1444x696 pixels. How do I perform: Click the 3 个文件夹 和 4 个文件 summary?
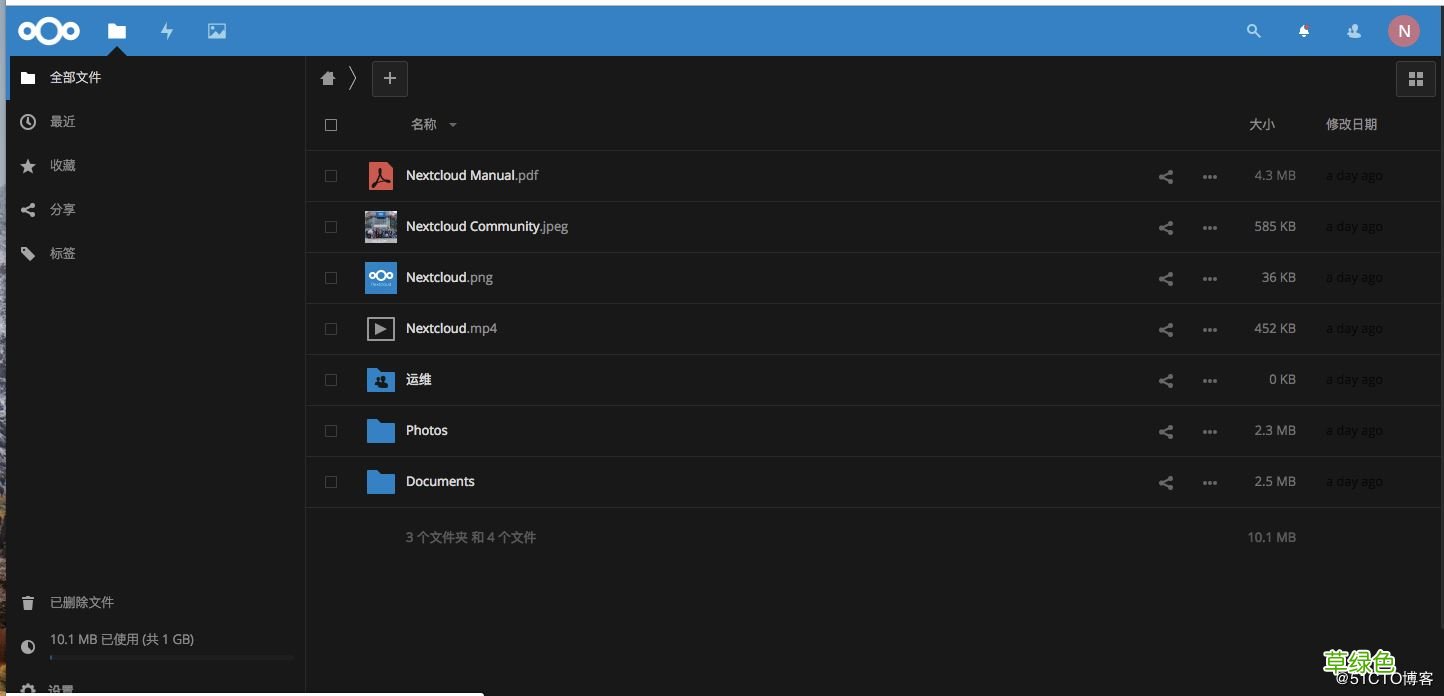[x=471, y=538]
